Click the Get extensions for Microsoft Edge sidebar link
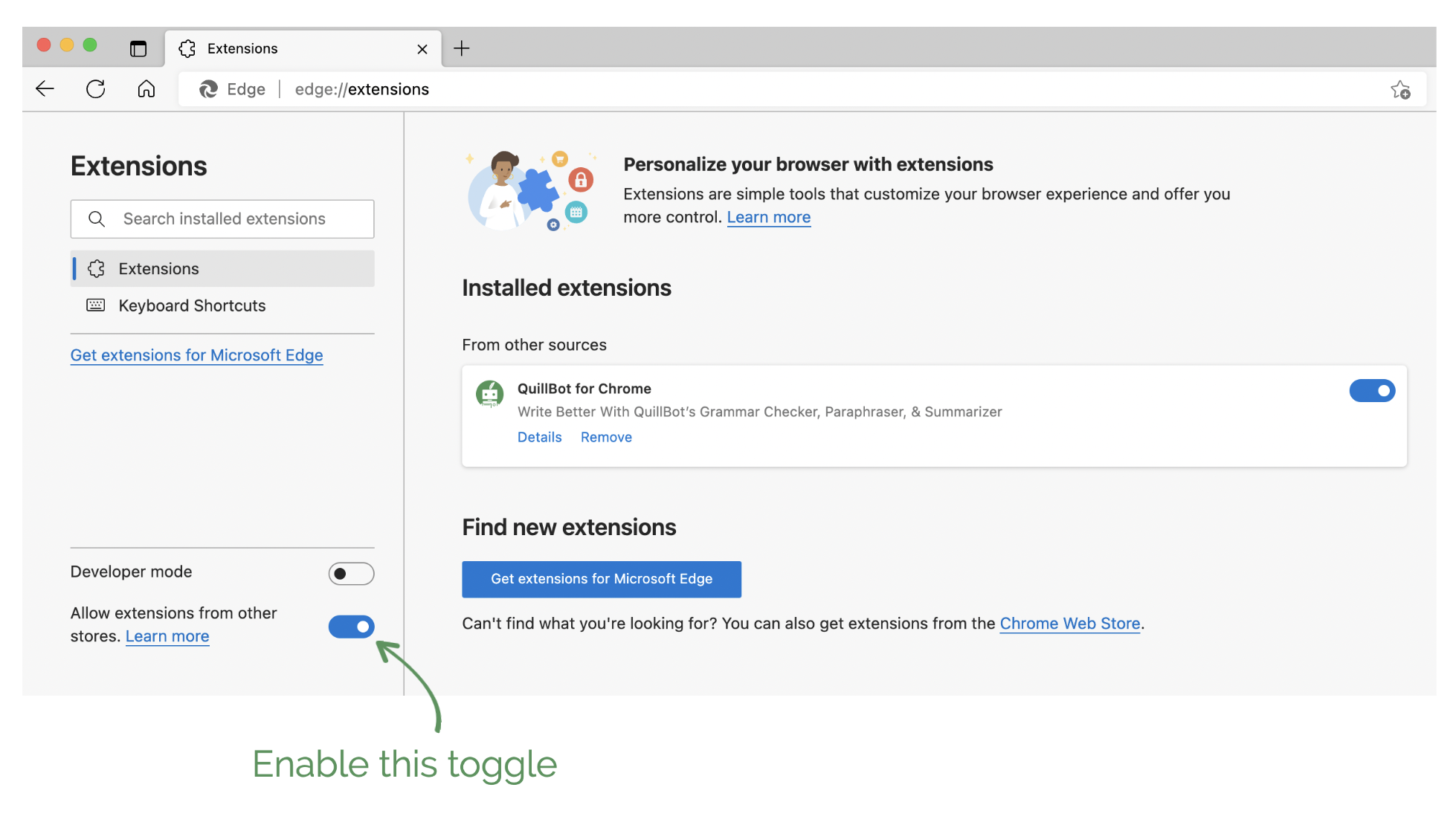Screen dimensions: 1456x825 point(196,355)
